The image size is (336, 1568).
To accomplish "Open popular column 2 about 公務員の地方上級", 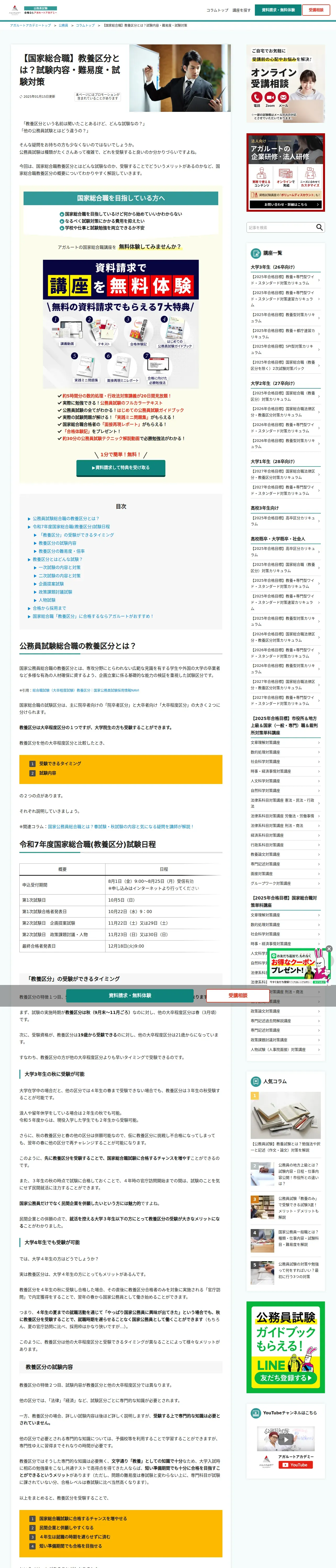I will [285, 1174].
